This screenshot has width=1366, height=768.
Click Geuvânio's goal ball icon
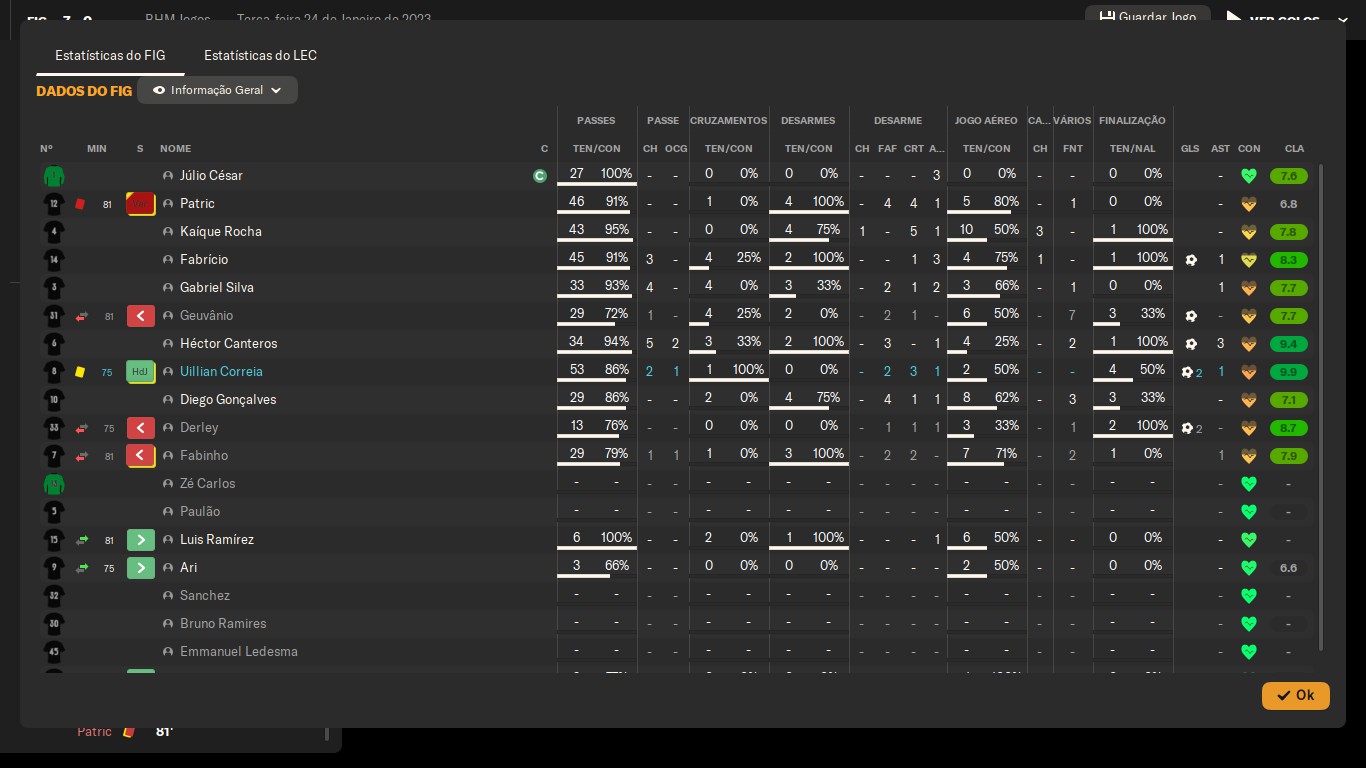tap(1190, 316)
